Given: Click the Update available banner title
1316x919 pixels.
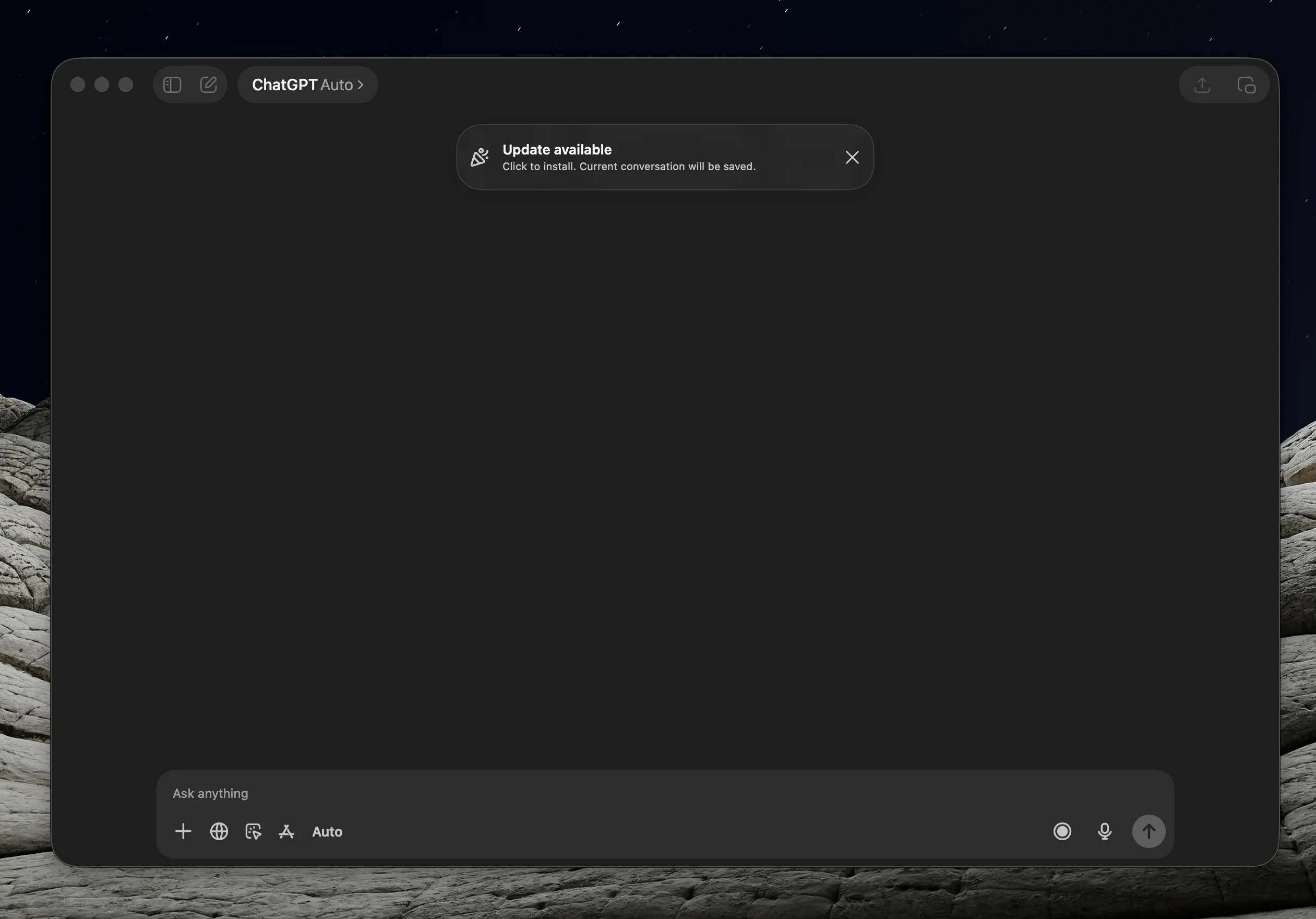Looking at the screenshot, I should pos(557,150).
